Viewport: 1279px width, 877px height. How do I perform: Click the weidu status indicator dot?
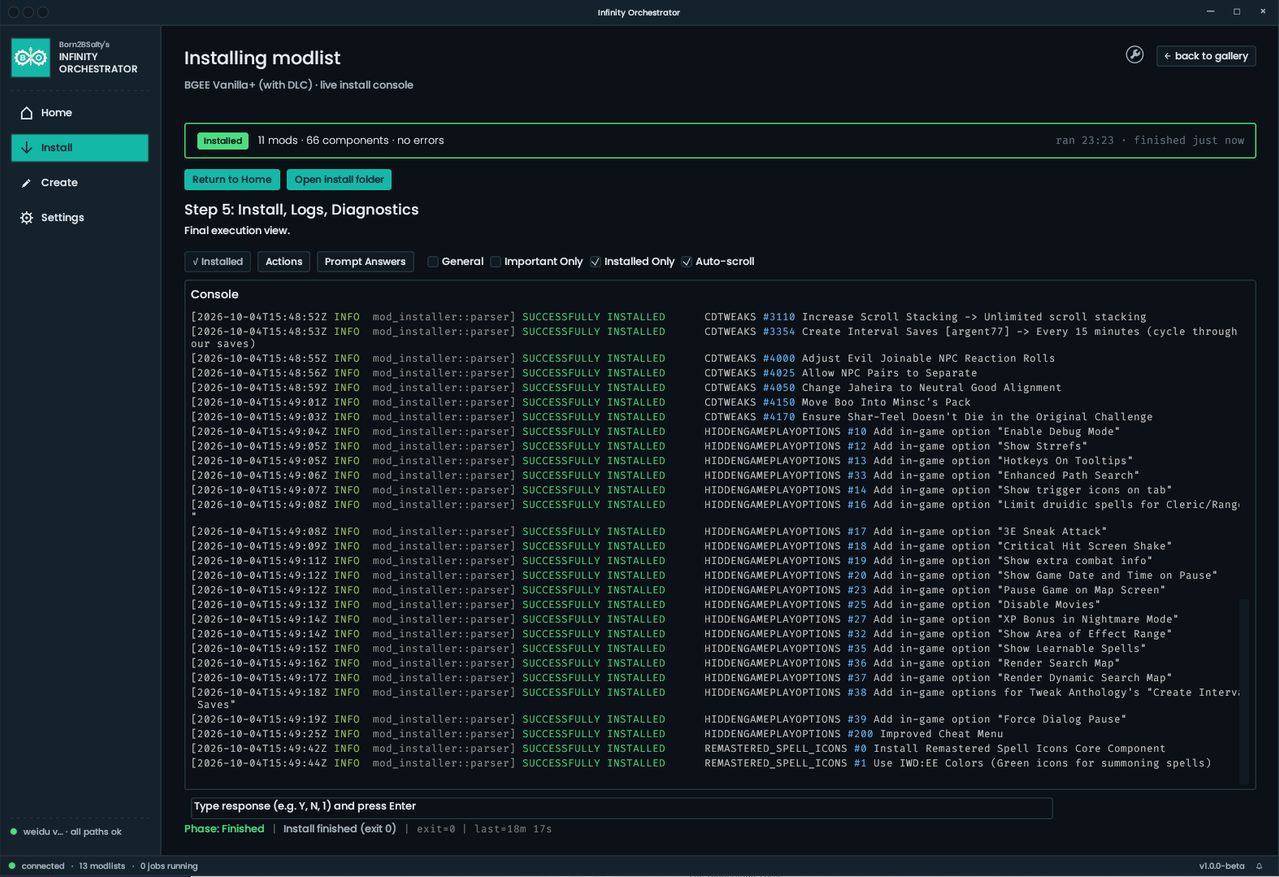tap(14, 832)
